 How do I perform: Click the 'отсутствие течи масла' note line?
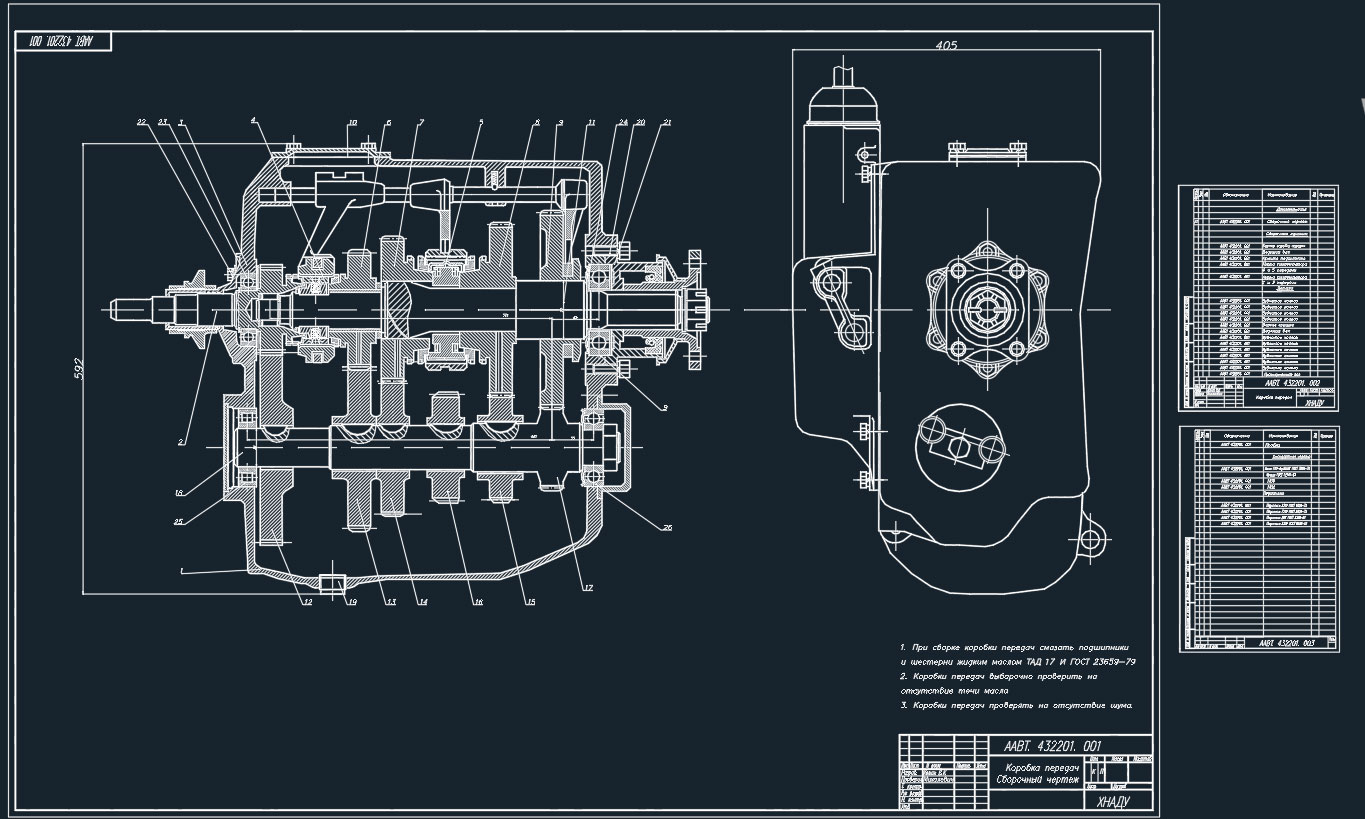pyautogui.click(x=954, y=690)
